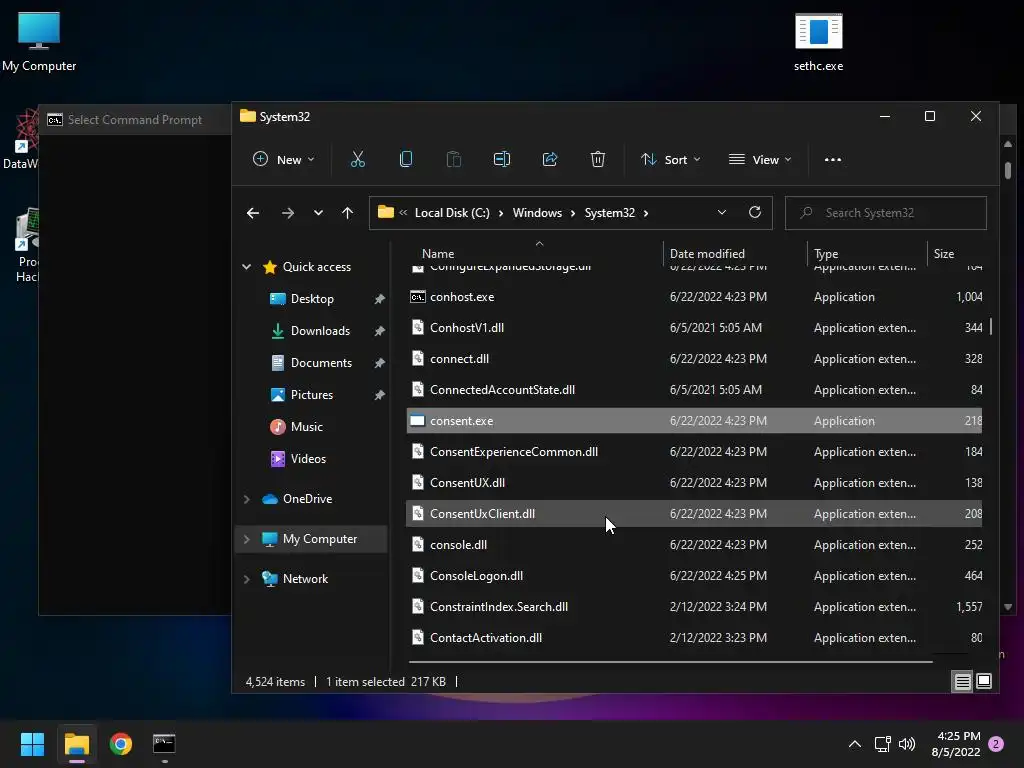The width and height of the screenshot is (1024, 768).
Task: Go back with the left arrow
Action: (253, 213)
